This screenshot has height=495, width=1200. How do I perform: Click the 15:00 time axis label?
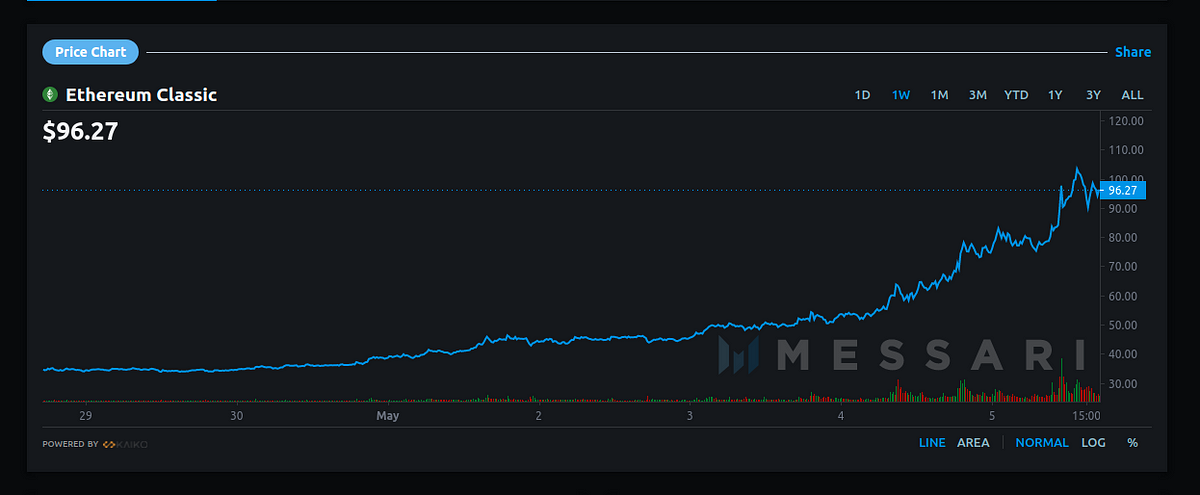[x=1087, y=415]
